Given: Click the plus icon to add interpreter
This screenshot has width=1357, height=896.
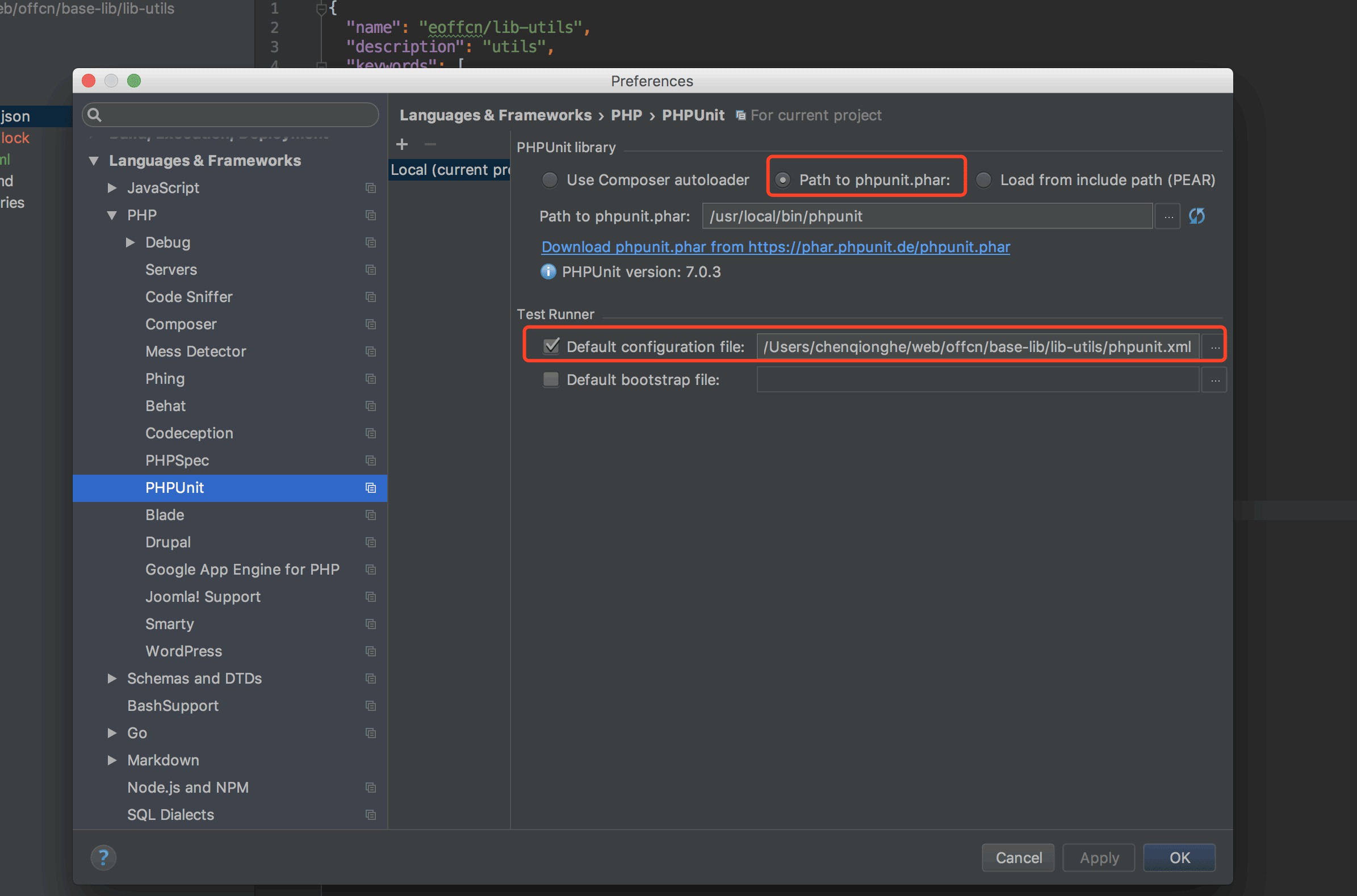Looking at the screenshot, I should pos(402,144).
